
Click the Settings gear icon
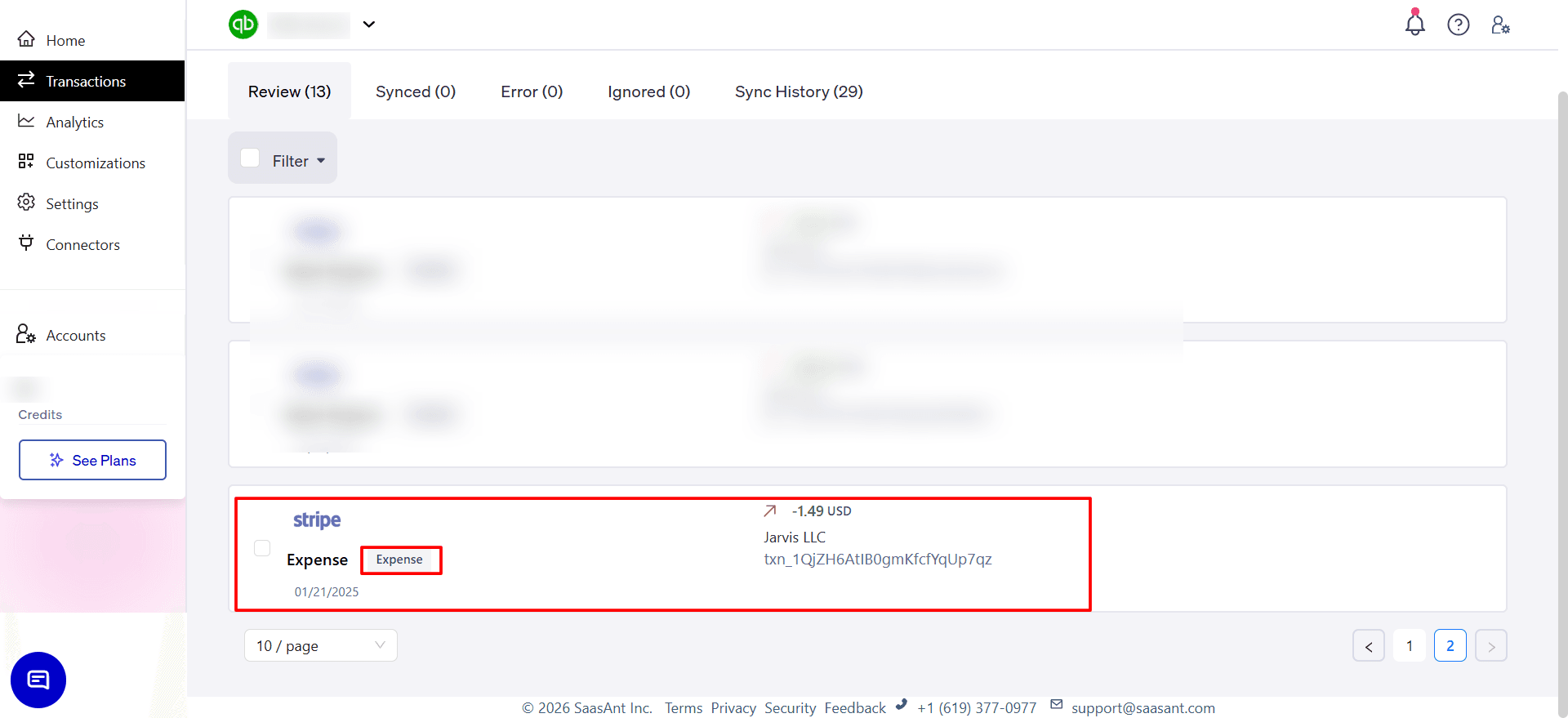26,202
